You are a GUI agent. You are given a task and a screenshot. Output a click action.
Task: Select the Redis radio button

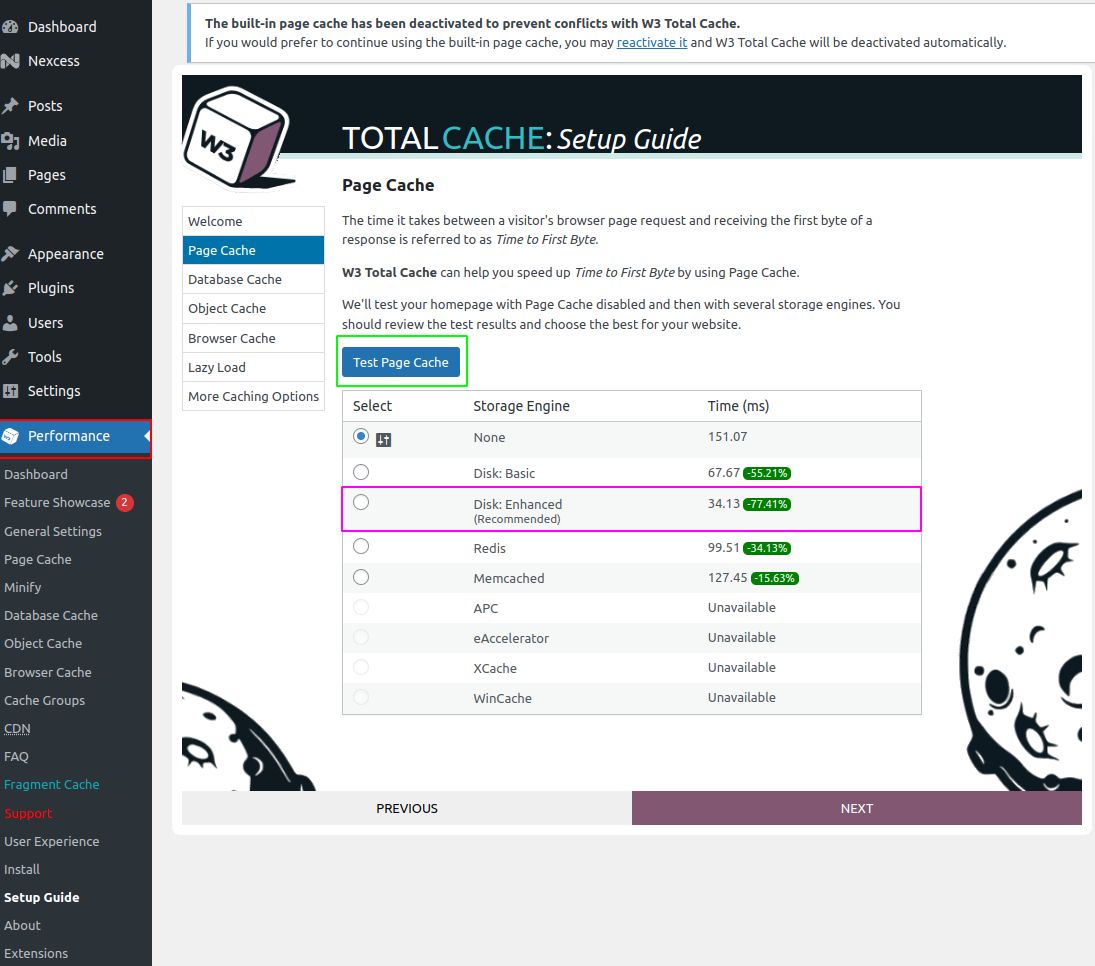click(360, 546)
